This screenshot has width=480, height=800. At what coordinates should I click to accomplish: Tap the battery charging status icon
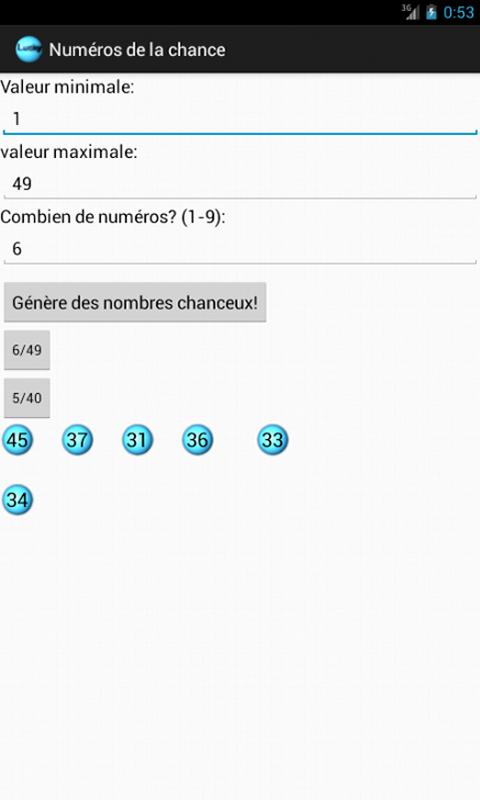pos(432,12)
